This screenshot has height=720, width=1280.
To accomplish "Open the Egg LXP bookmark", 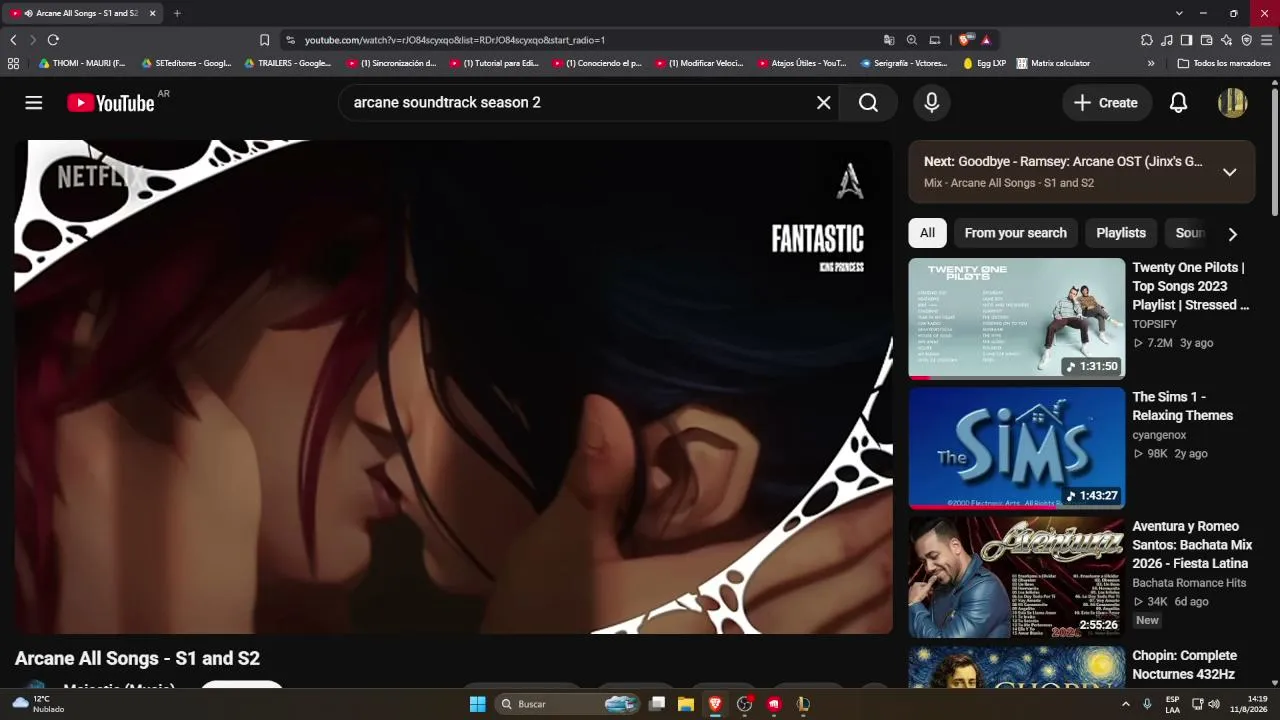I will pyautogui.click(x=984, y=63).
